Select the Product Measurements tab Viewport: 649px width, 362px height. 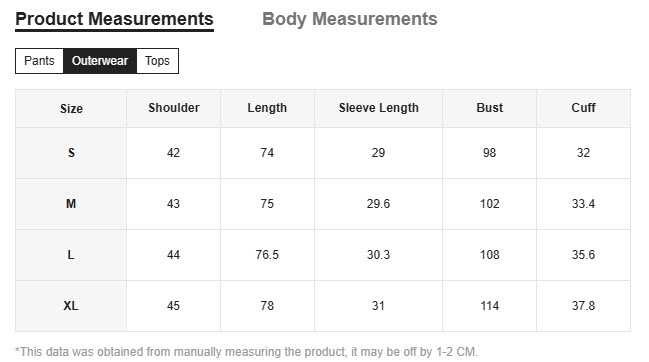click(114, 19)
